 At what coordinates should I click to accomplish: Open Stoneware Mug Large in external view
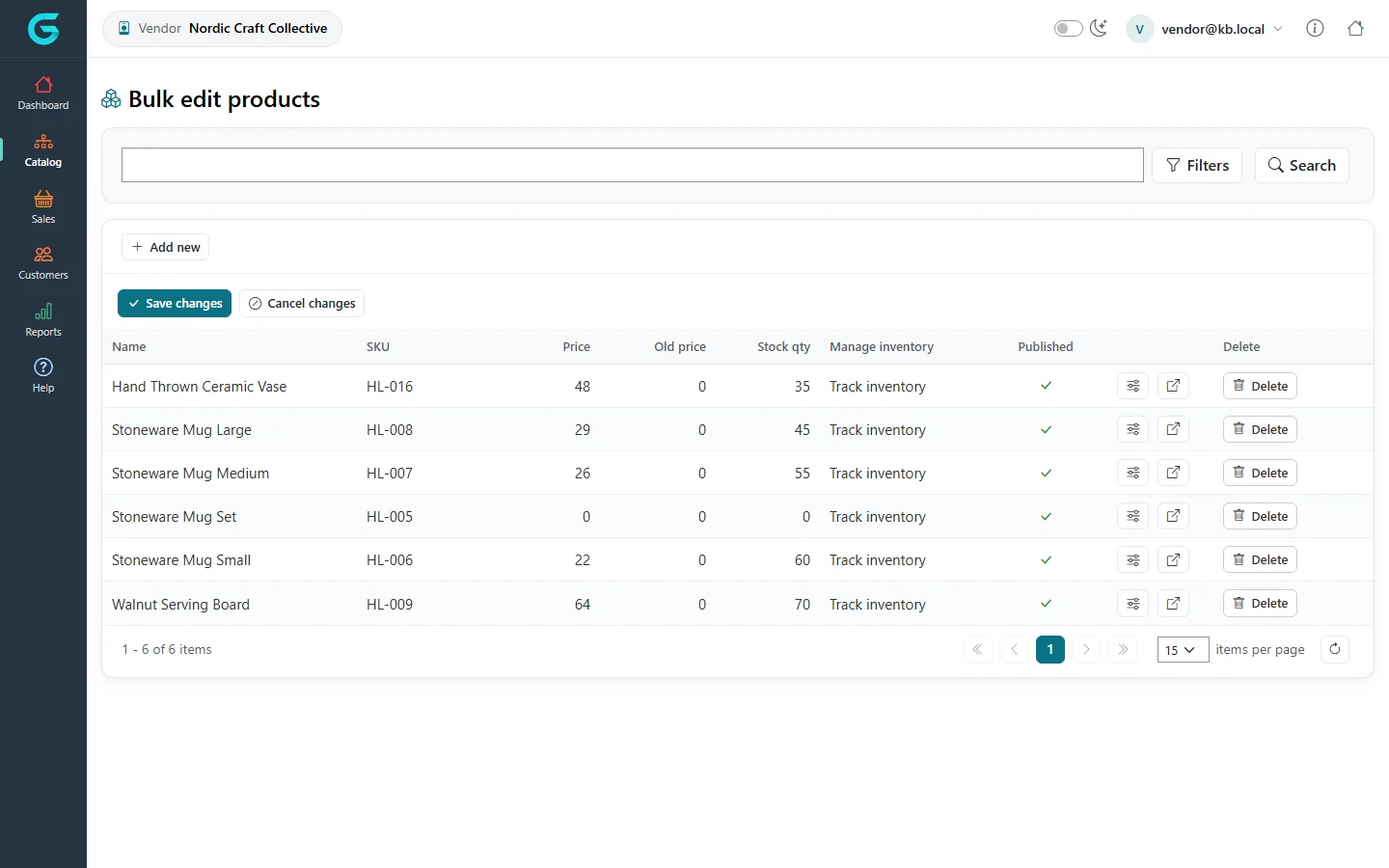[x=1173, y=429]
